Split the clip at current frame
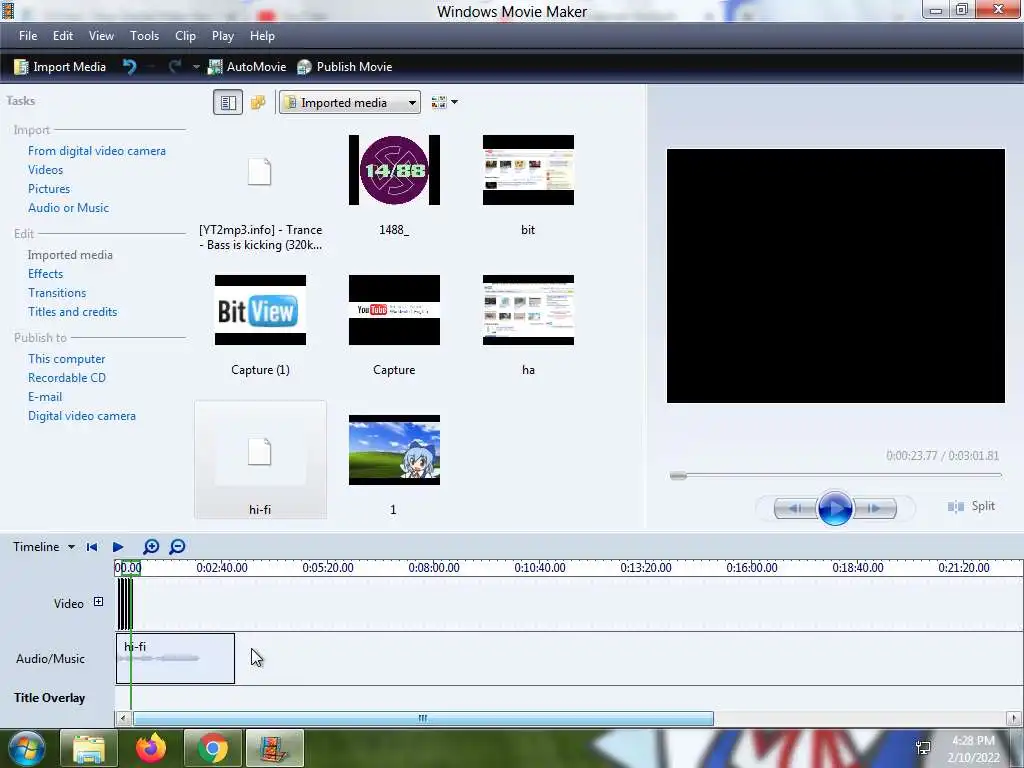Image resolution: width=1024 pixels, height=768 pixels. tap(971, 506)
